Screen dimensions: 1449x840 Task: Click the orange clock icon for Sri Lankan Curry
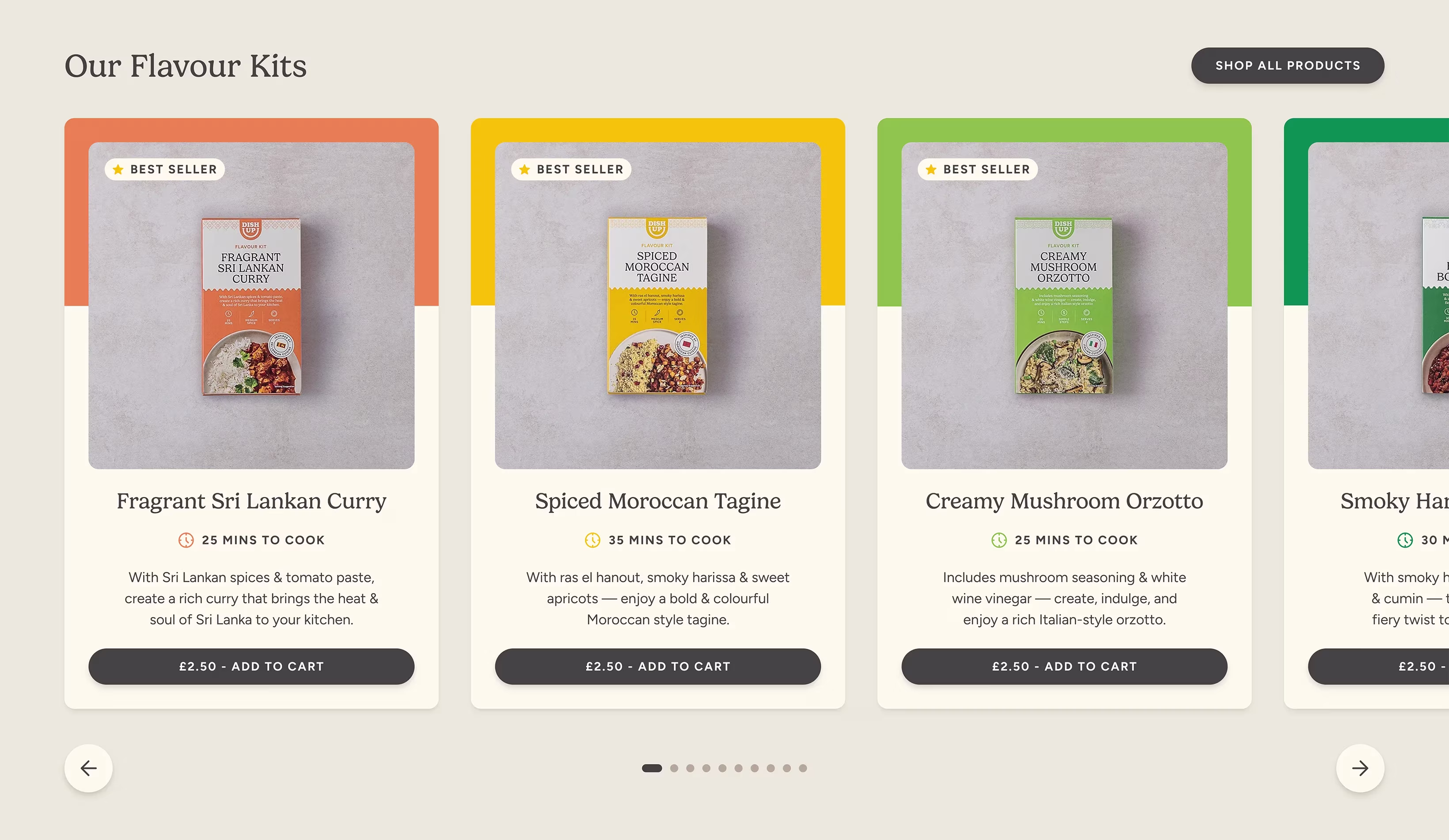[x=186, y=540]
